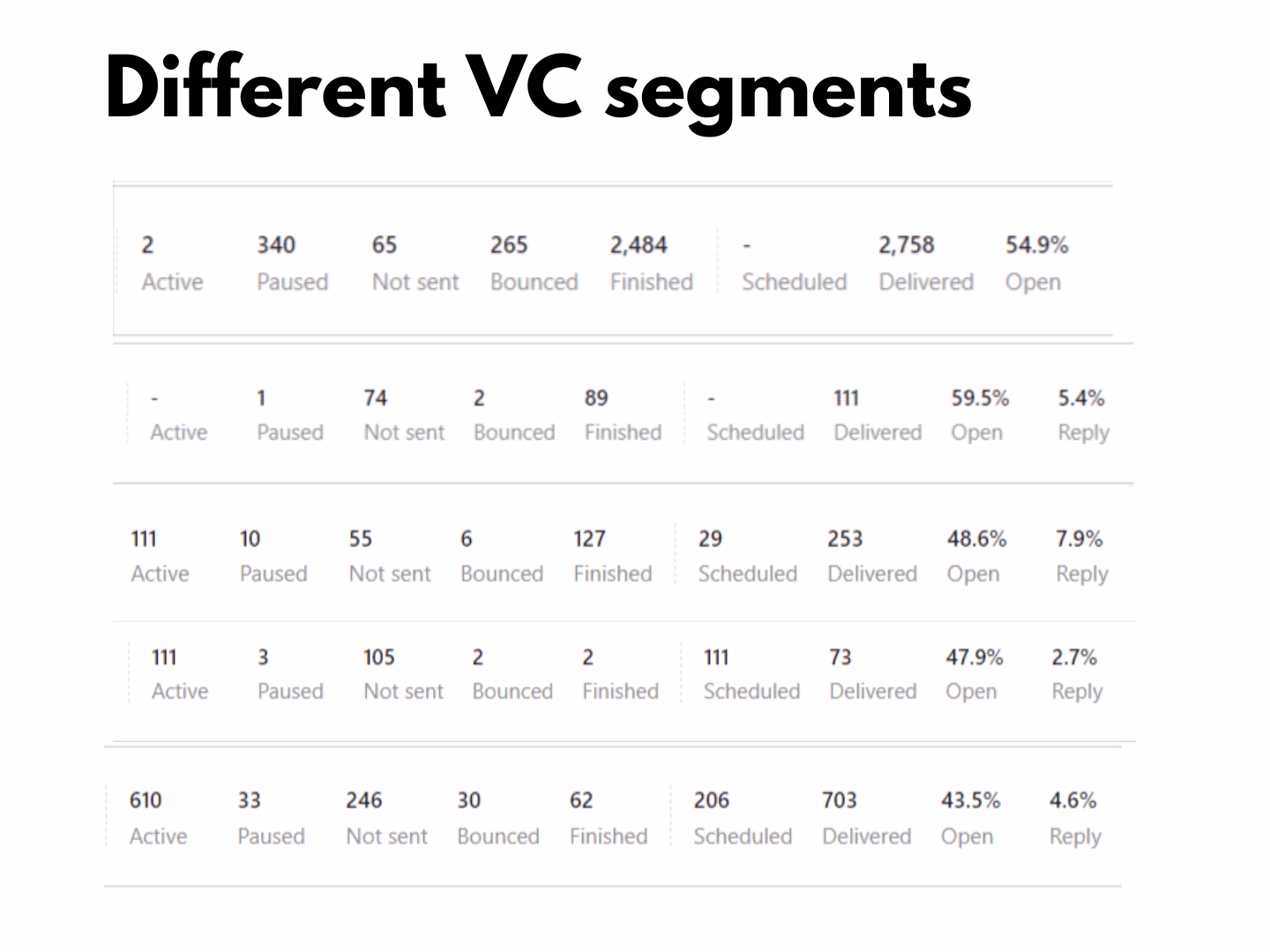Click the "Different VC segments" heading

538,88
